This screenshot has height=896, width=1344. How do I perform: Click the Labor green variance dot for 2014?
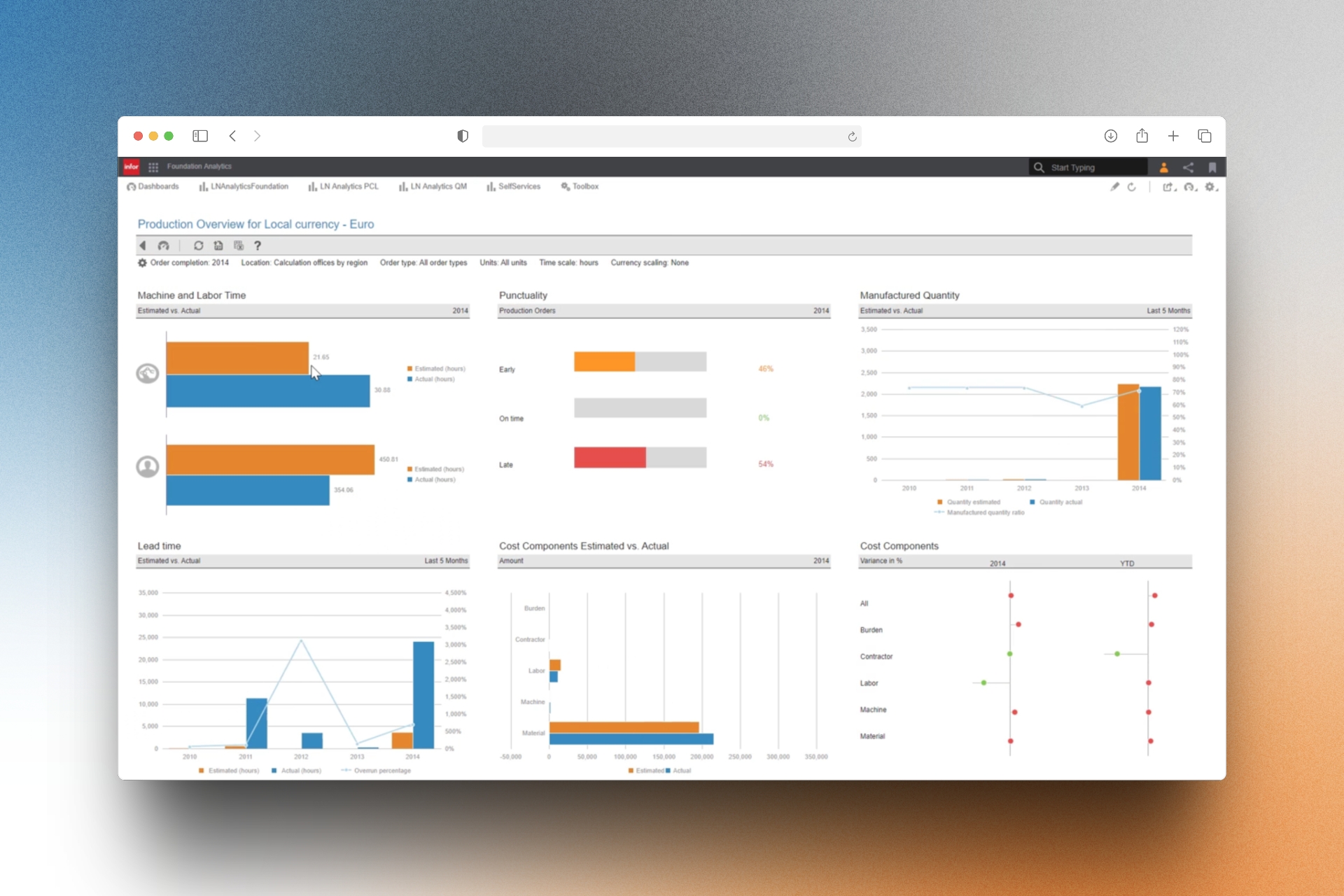(x=983, y=682)
